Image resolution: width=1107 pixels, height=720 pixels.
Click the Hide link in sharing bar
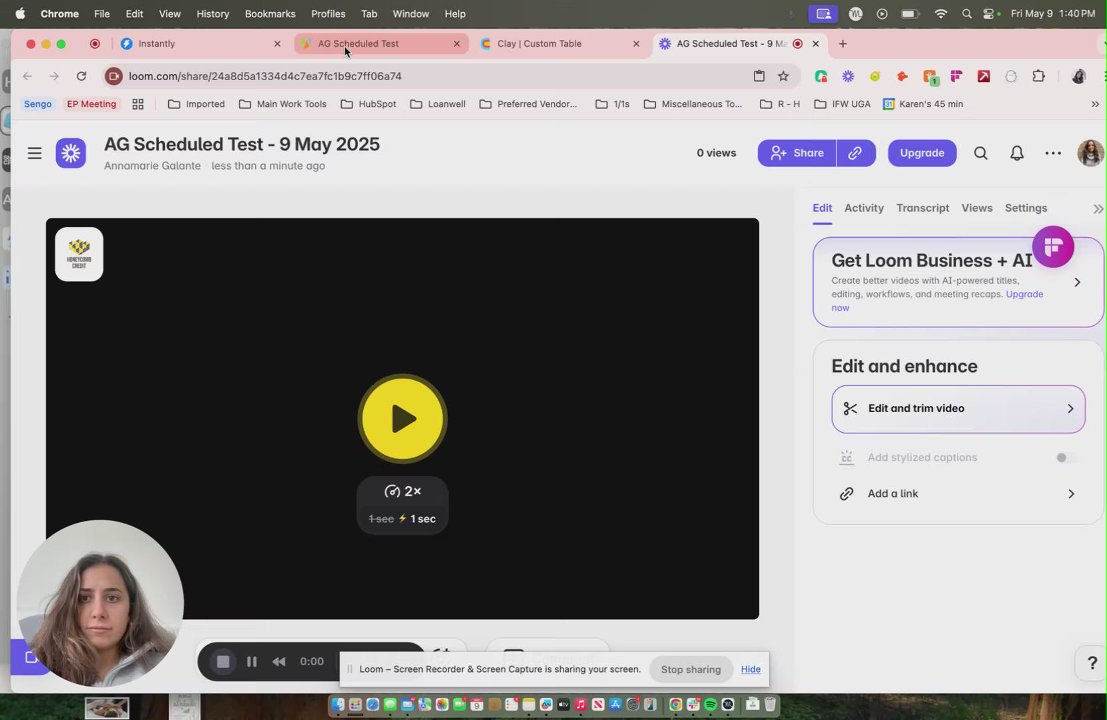[750, 669]
